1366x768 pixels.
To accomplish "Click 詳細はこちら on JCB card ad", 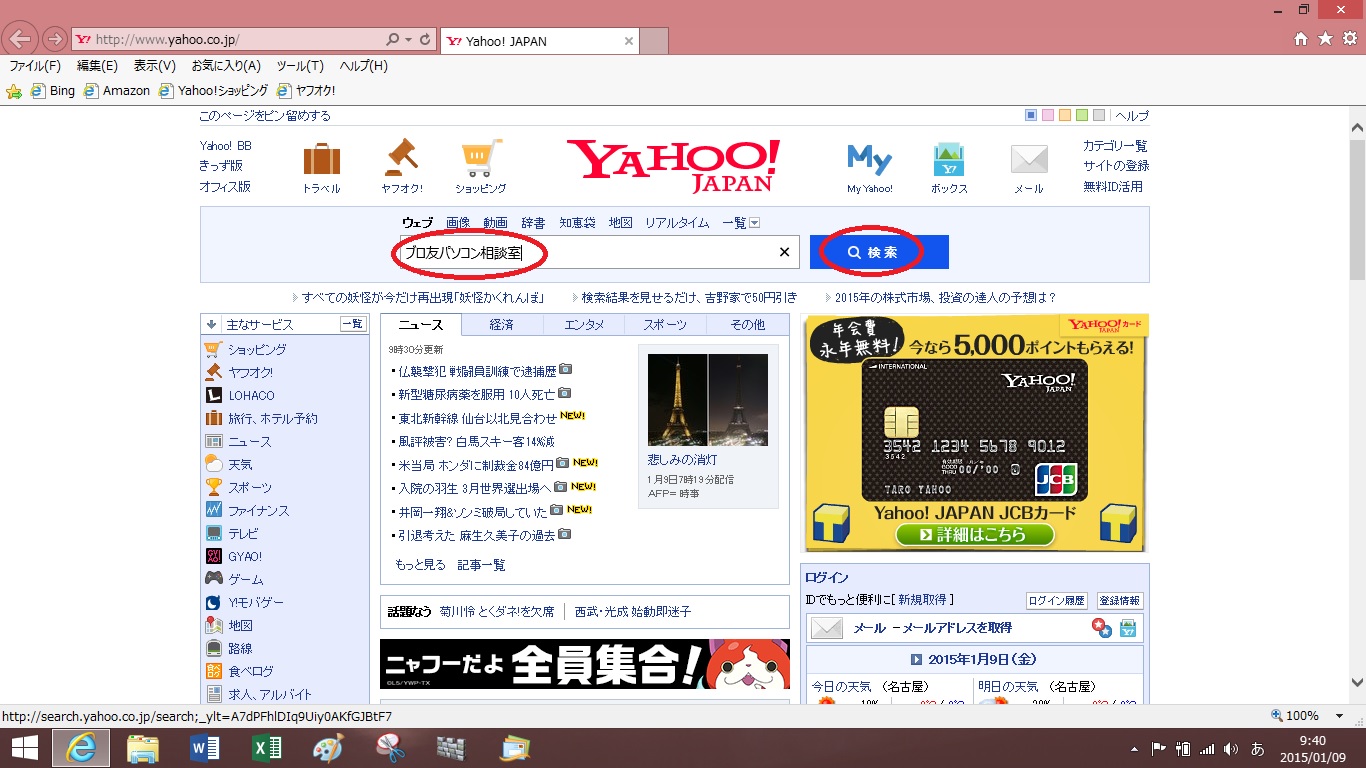I will (x=975, y=535).
